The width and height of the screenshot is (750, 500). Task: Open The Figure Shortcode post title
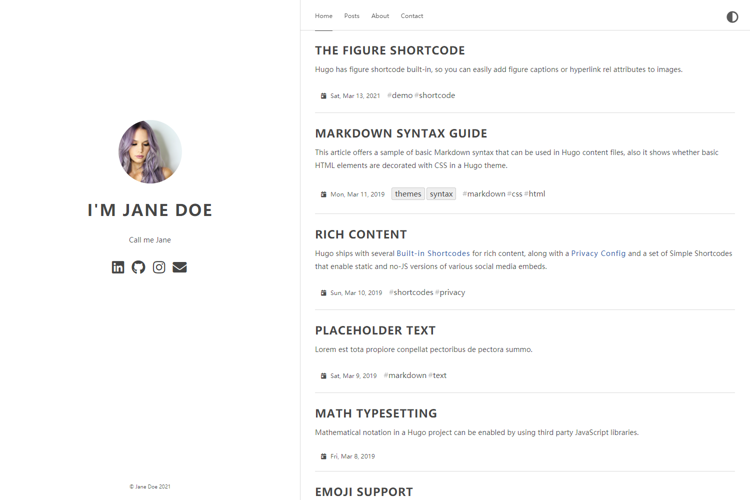389,50
